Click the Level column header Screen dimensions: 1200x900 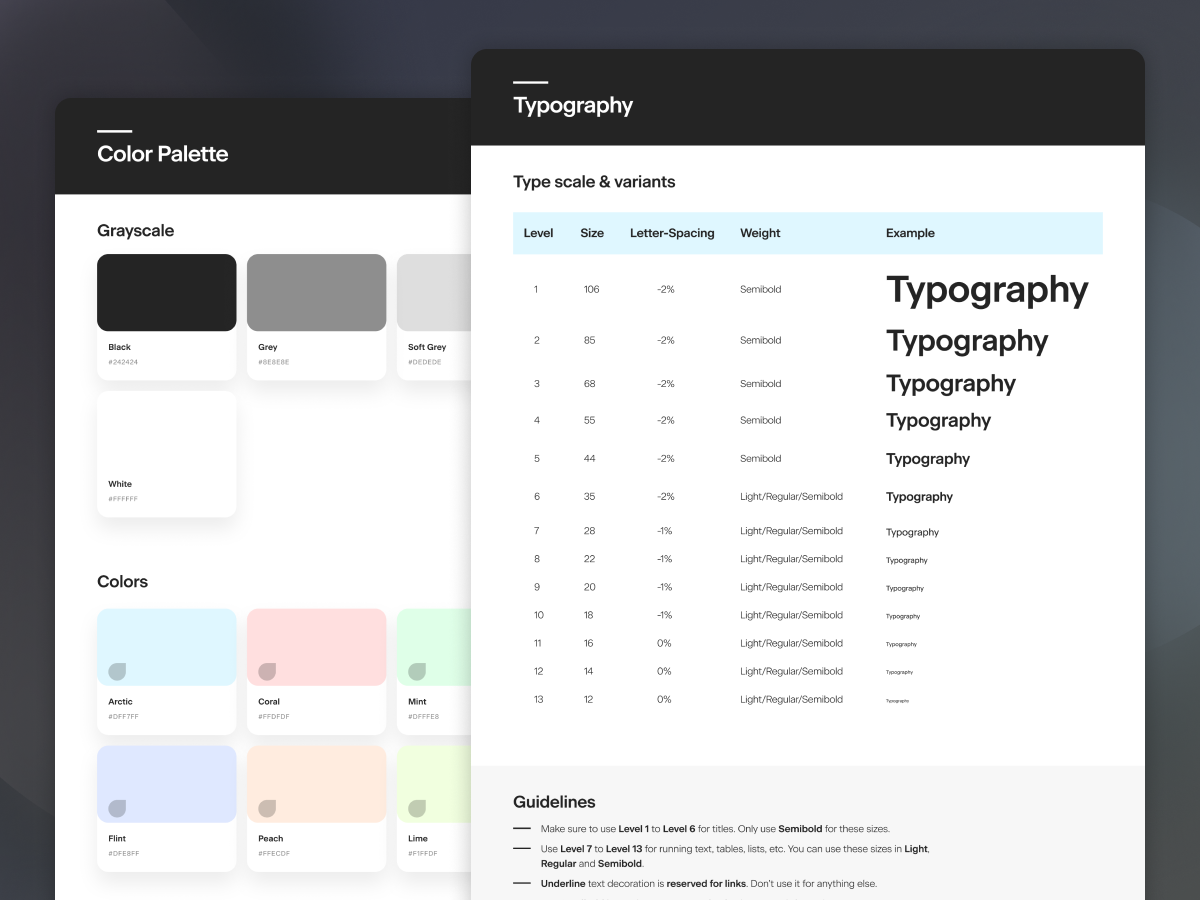[538, 233]
